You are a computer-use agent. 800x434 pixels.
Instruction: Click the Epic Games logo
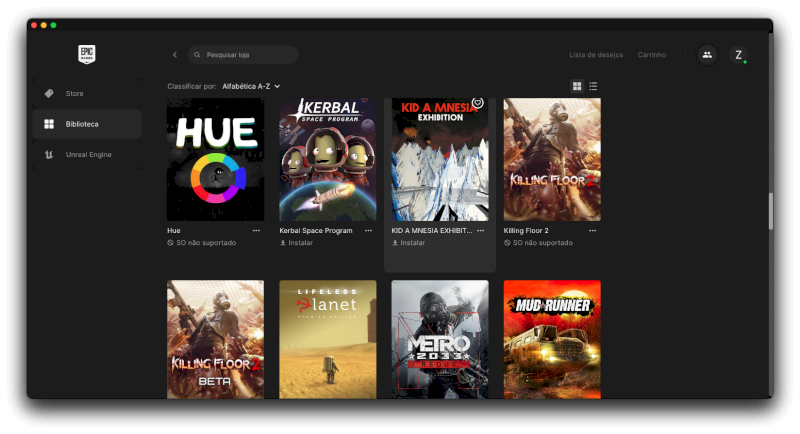pos(87,54)
